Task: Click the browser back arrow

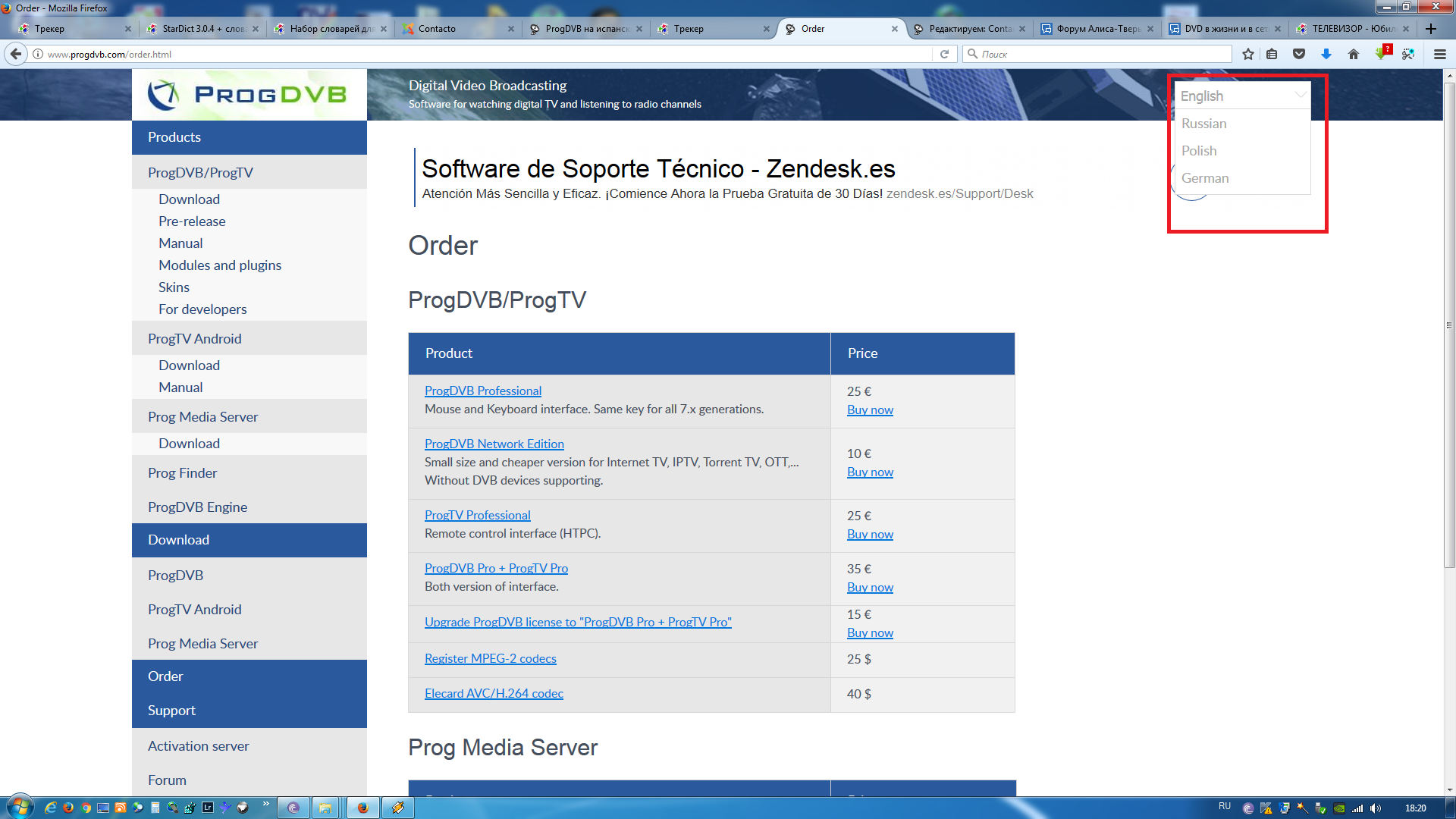Action: (16, 54)
